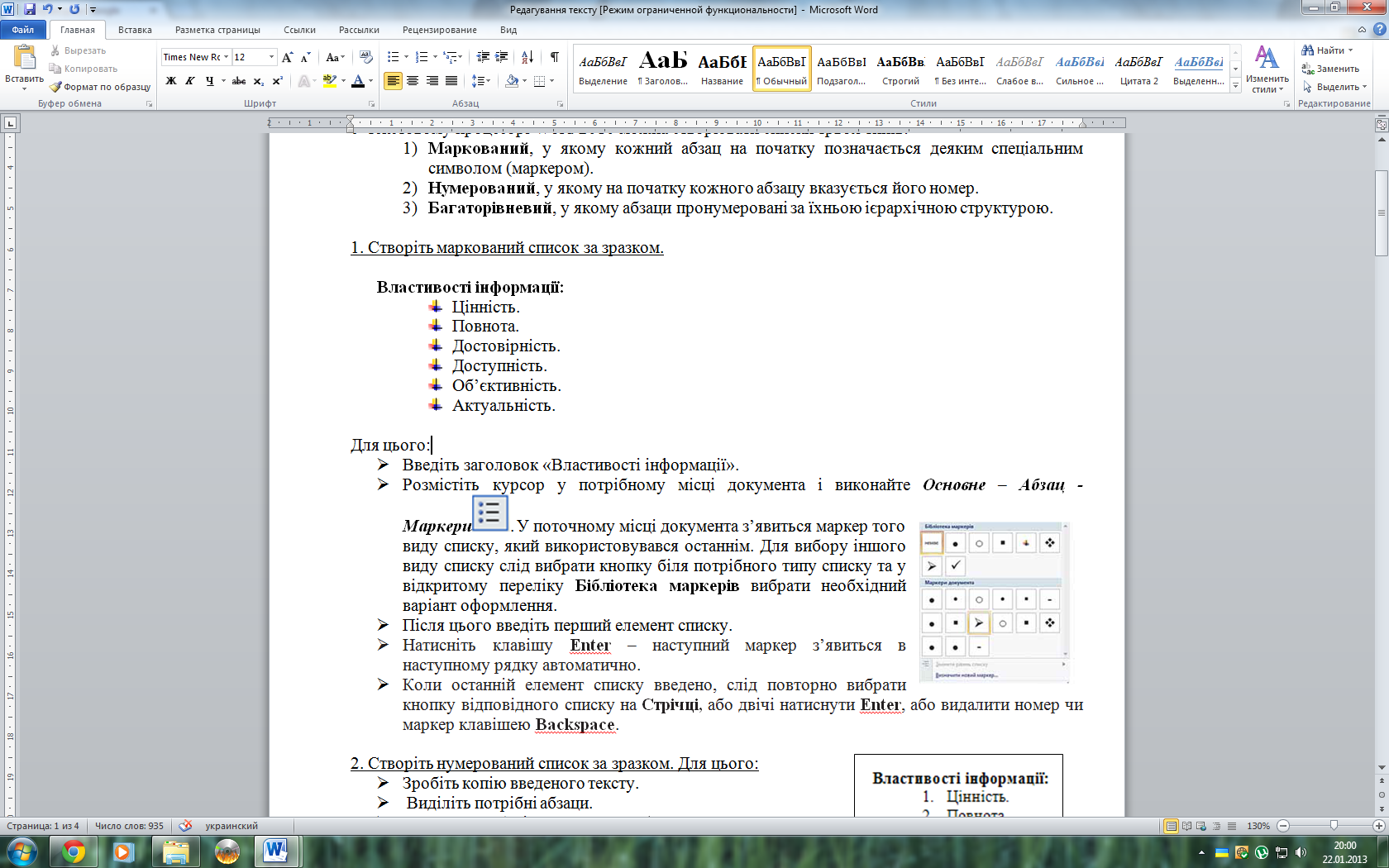Toggle Bold (Ж) formatting
The image size is (1389, 868).
pos(171,81)
